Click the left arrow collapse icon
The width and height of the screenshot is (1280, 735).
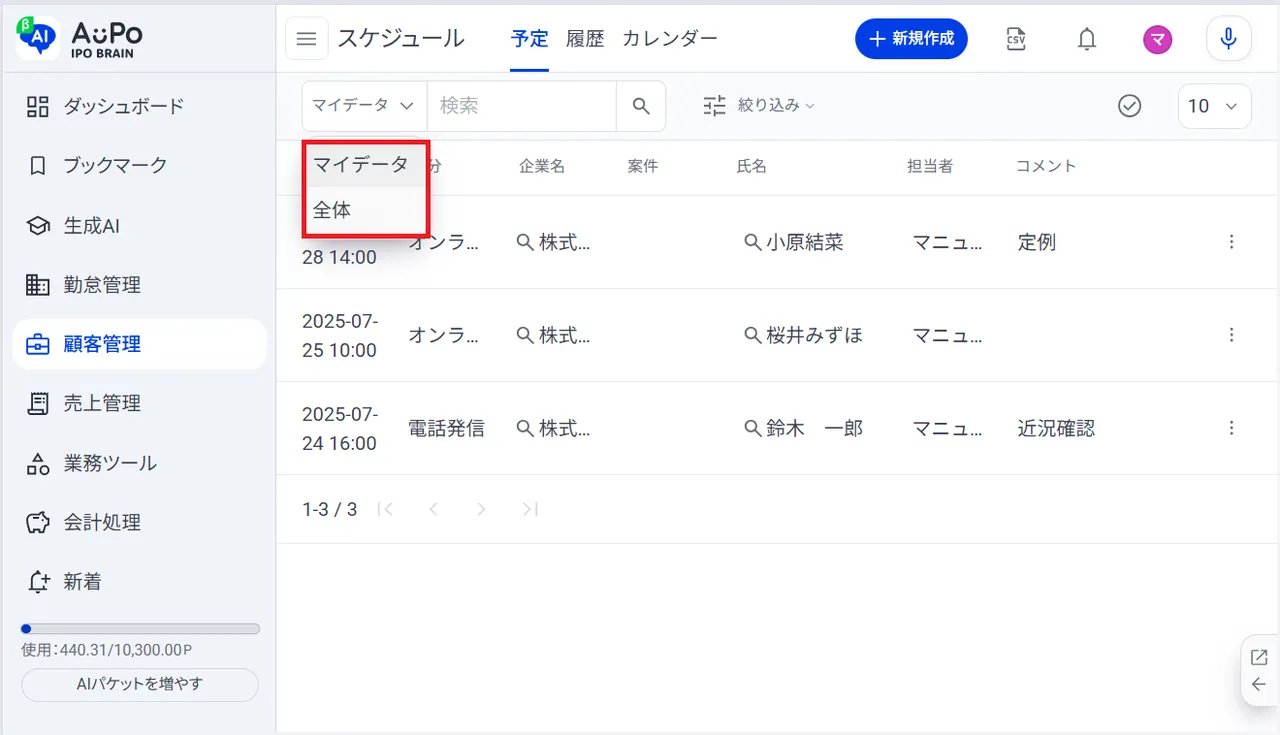1259,685
